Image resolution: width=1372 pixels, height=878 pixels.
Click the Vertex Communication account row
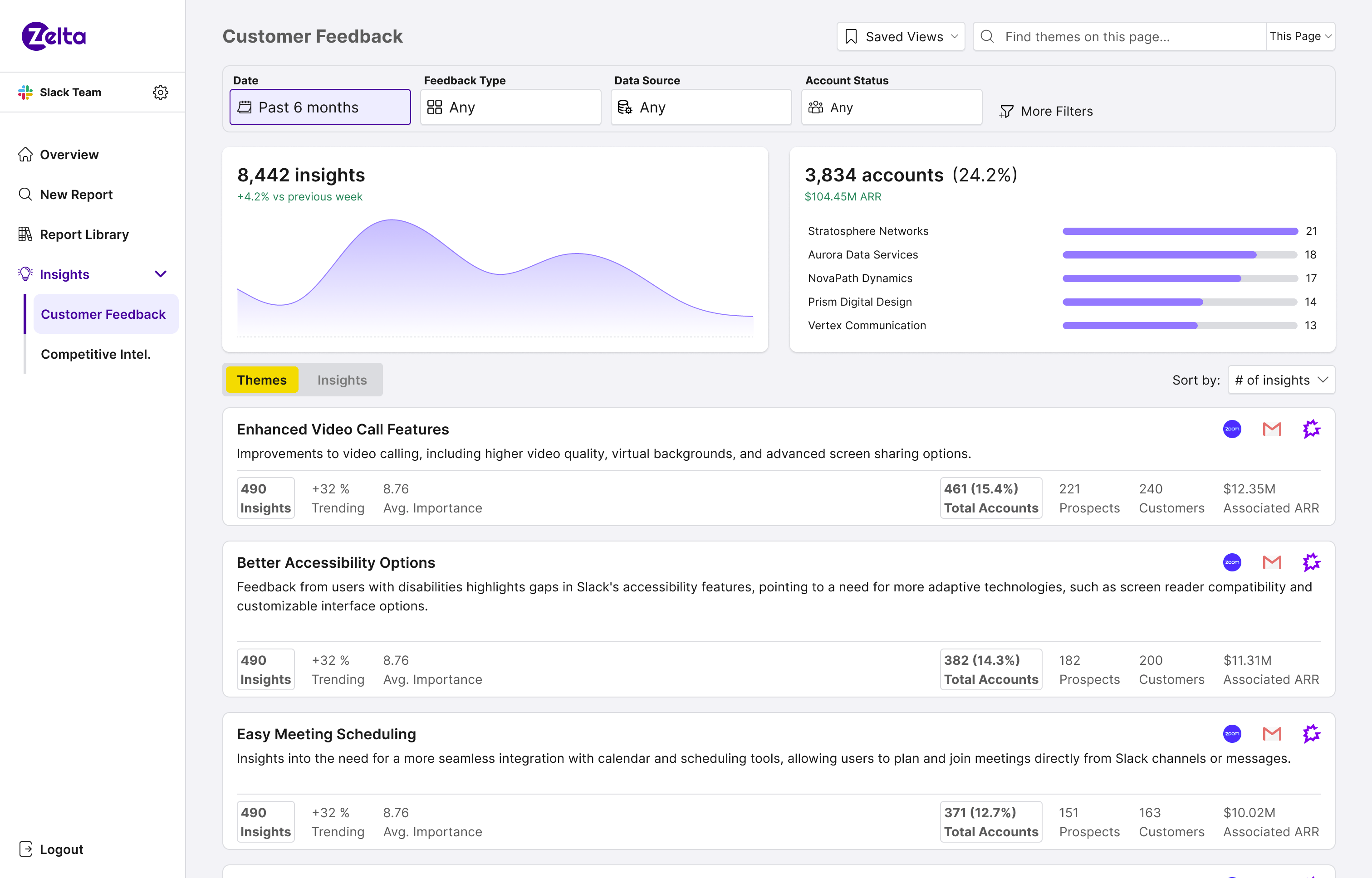pos(1062,326)
